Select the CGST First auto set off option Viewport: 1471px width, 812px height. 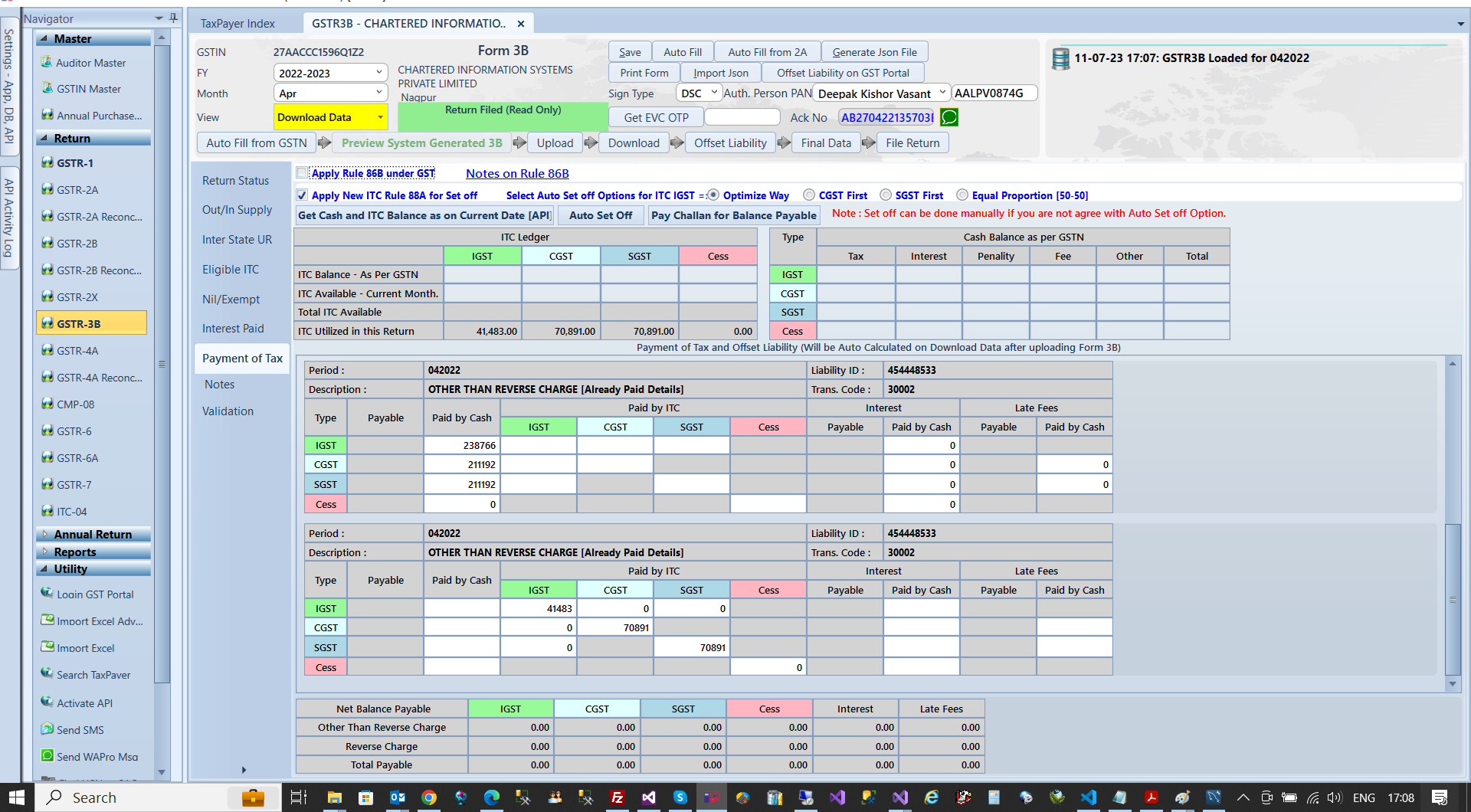[809, 195]
